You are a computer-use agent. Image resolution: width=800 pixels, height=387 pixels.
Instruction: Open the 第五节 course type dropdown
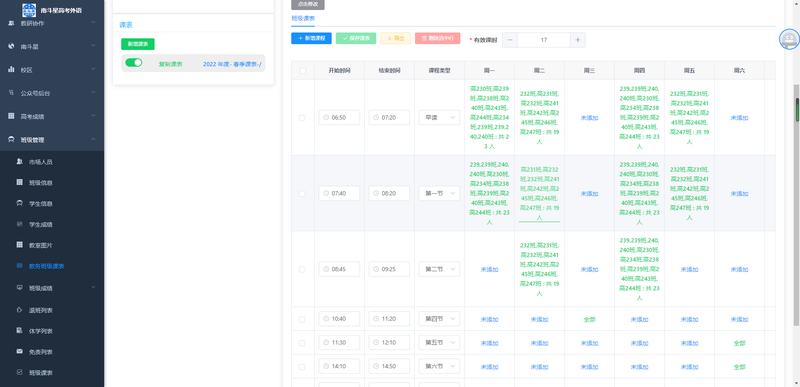pos(439,343)
